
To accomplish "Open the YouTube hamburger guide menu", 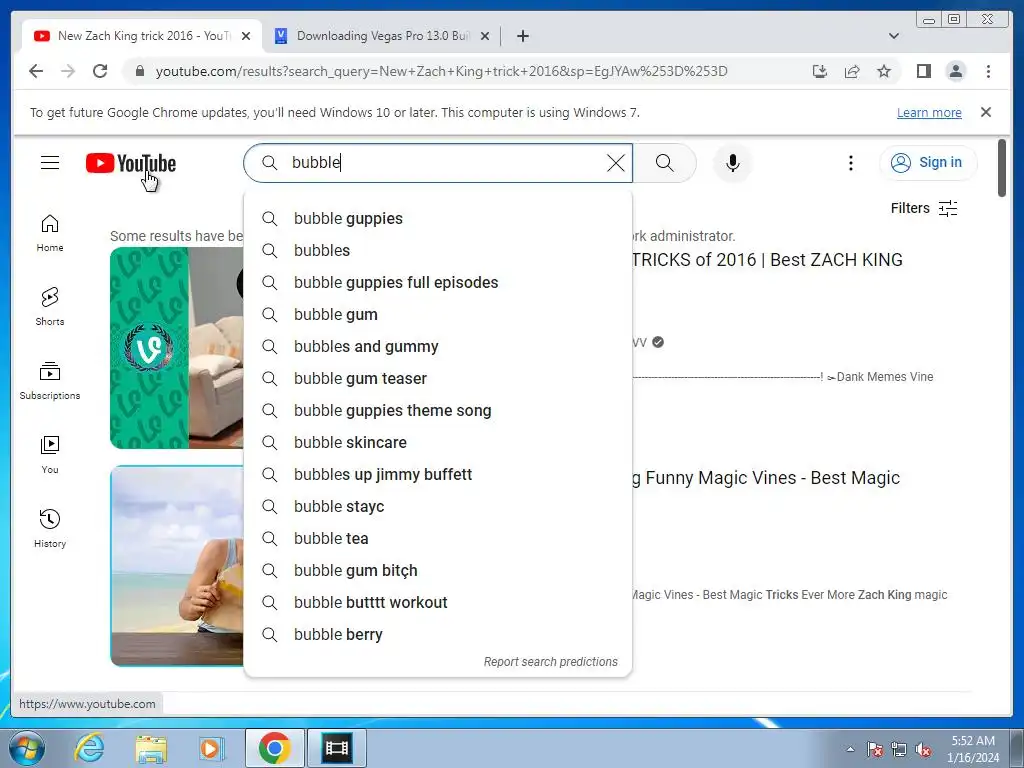I will [50, 163].
